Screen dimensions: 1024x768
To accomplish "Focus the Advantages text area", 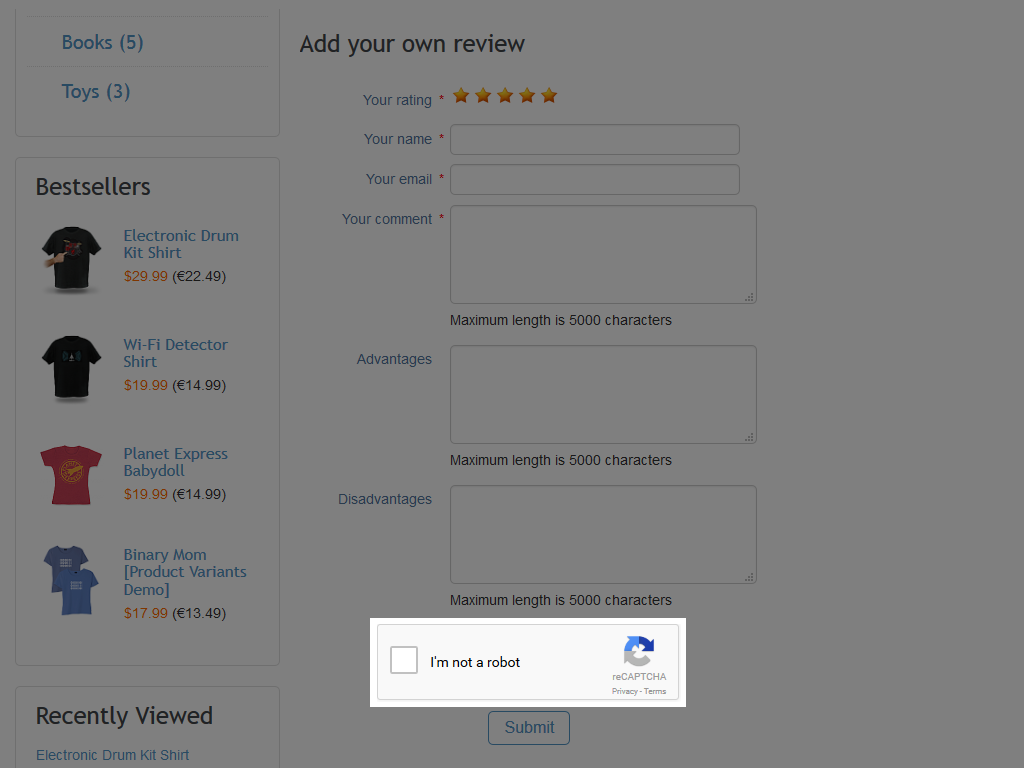I will (x=603, y=394).
